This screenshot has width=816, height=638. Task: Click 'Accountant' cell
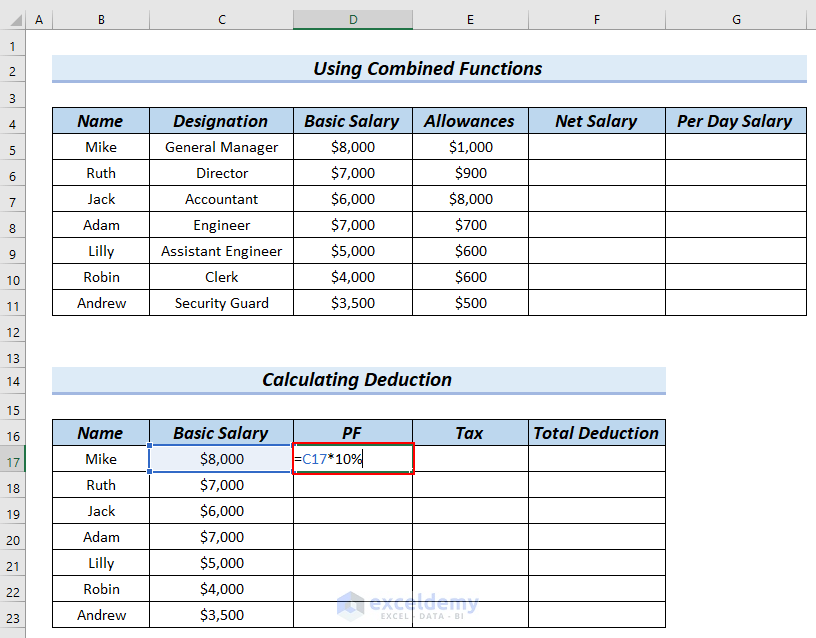221,199
